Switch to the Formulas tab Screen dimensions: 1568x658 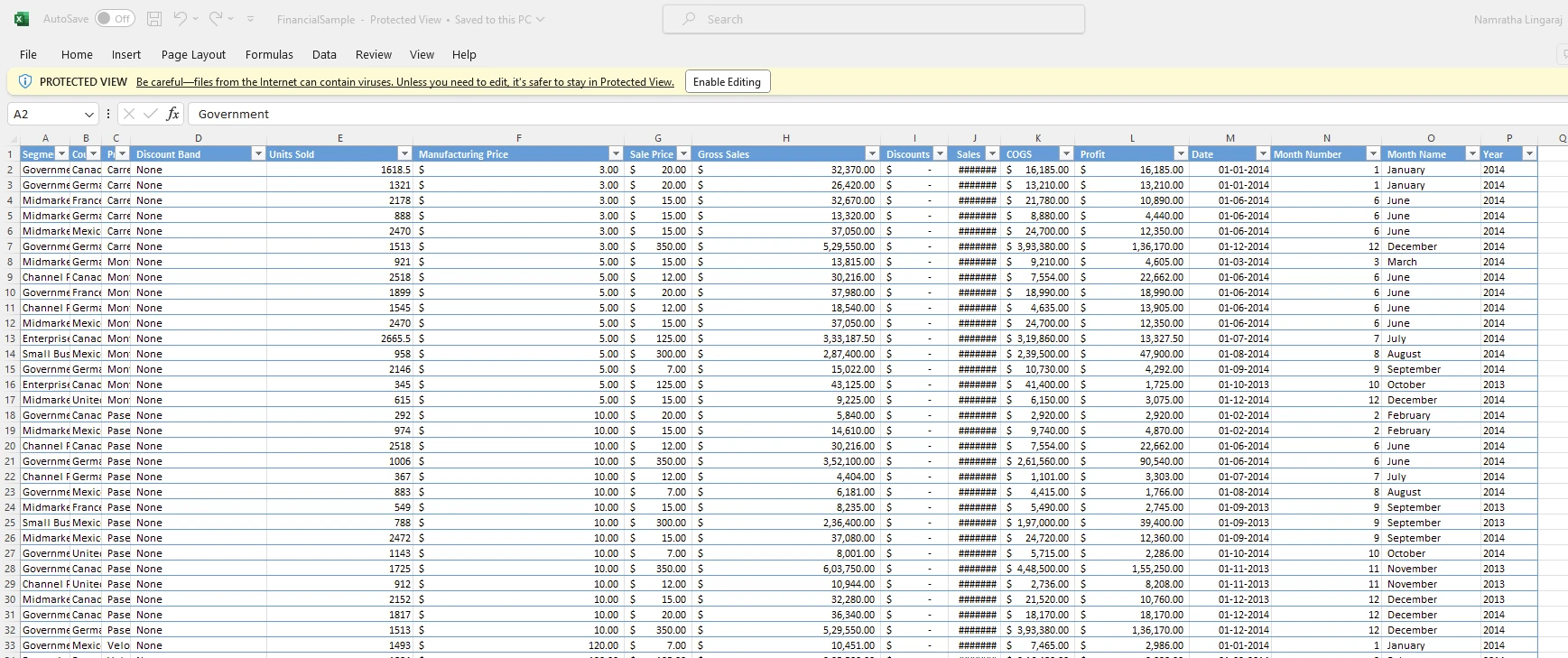coord(269,55)
